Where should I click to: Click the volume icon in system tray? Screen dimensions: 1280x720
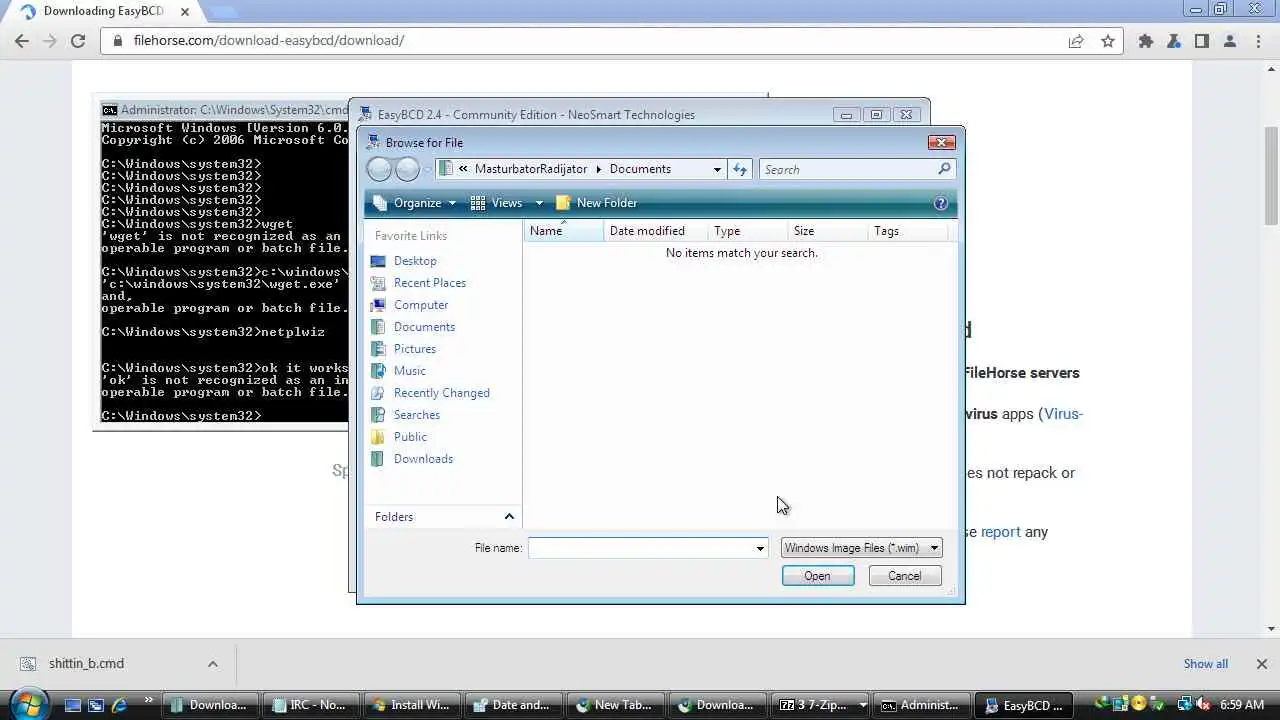1205,704
